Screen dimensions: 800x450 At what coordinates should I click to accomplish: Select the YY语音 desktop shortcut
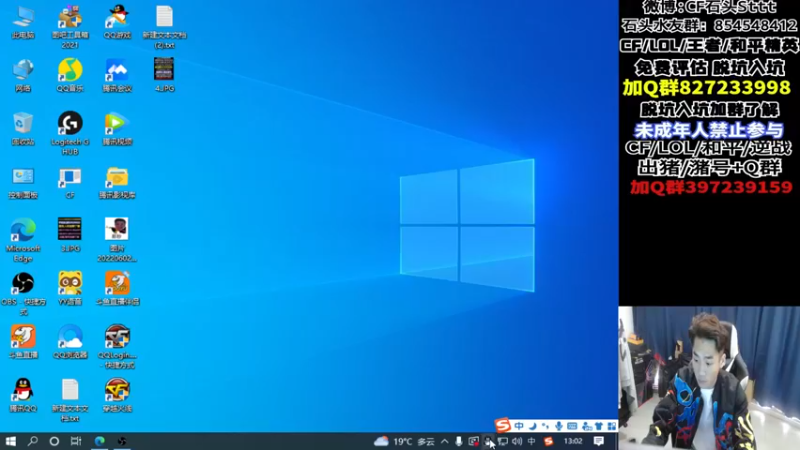(70, 289)
